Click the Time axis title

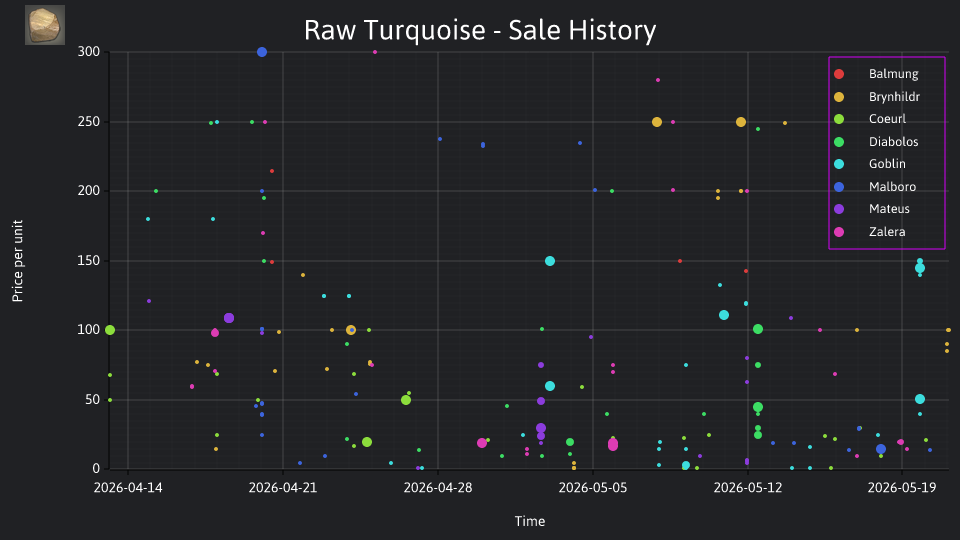pyautogui.click(x=530, y=522)
